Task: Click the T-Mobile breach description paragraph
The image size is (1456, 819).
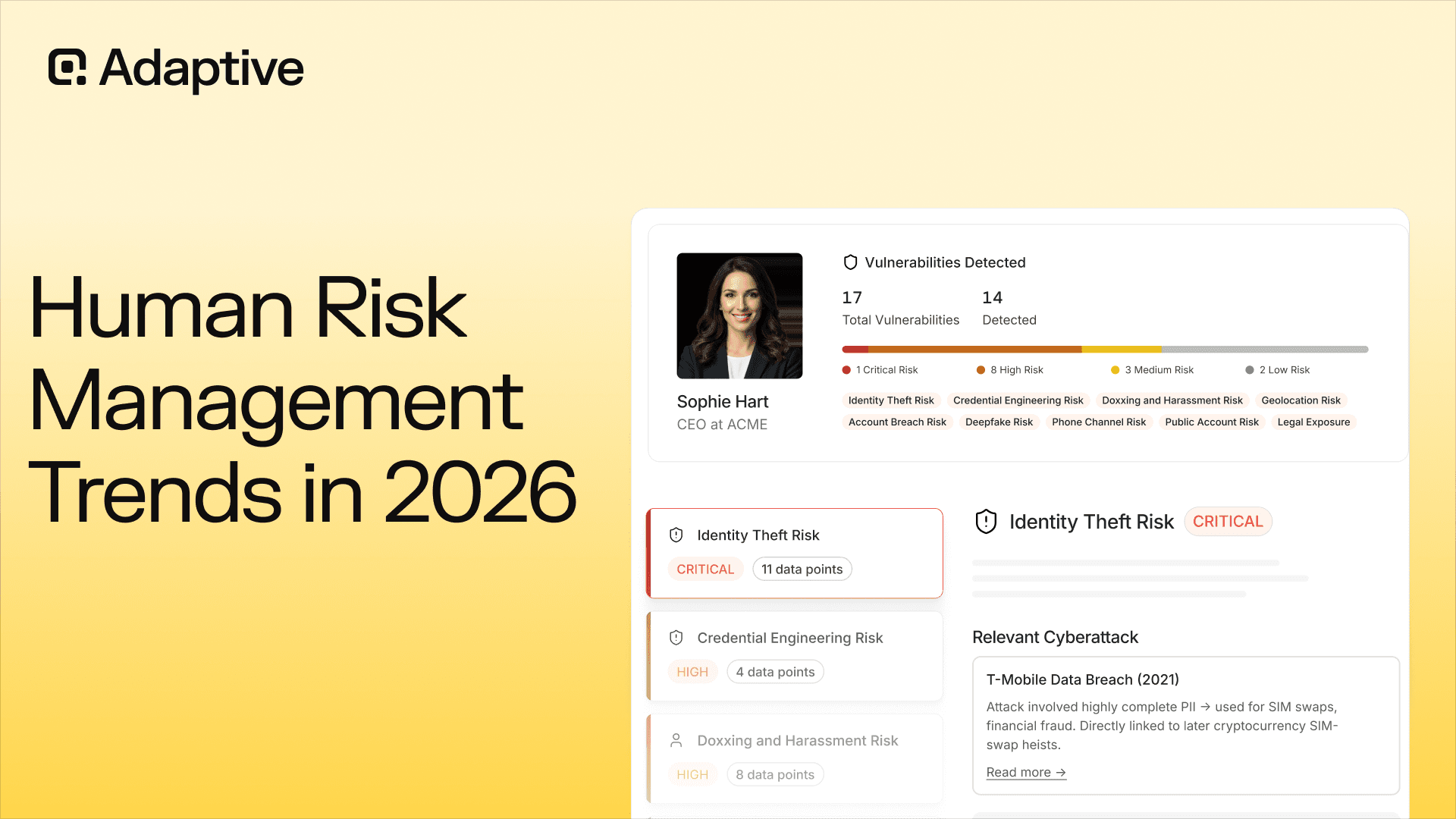Action: 1162,726
